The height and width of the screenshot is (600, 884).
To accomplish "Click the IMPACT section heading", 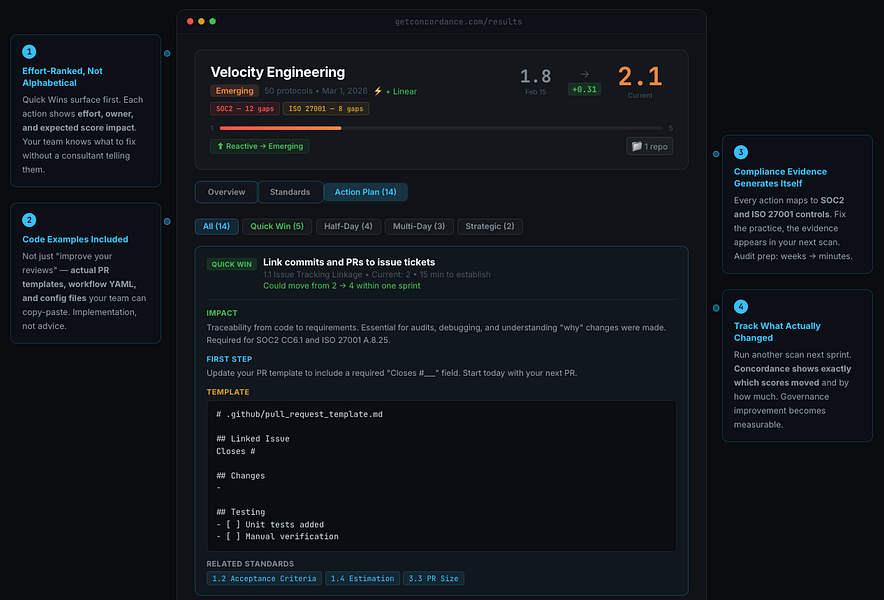I will point(222,313).
